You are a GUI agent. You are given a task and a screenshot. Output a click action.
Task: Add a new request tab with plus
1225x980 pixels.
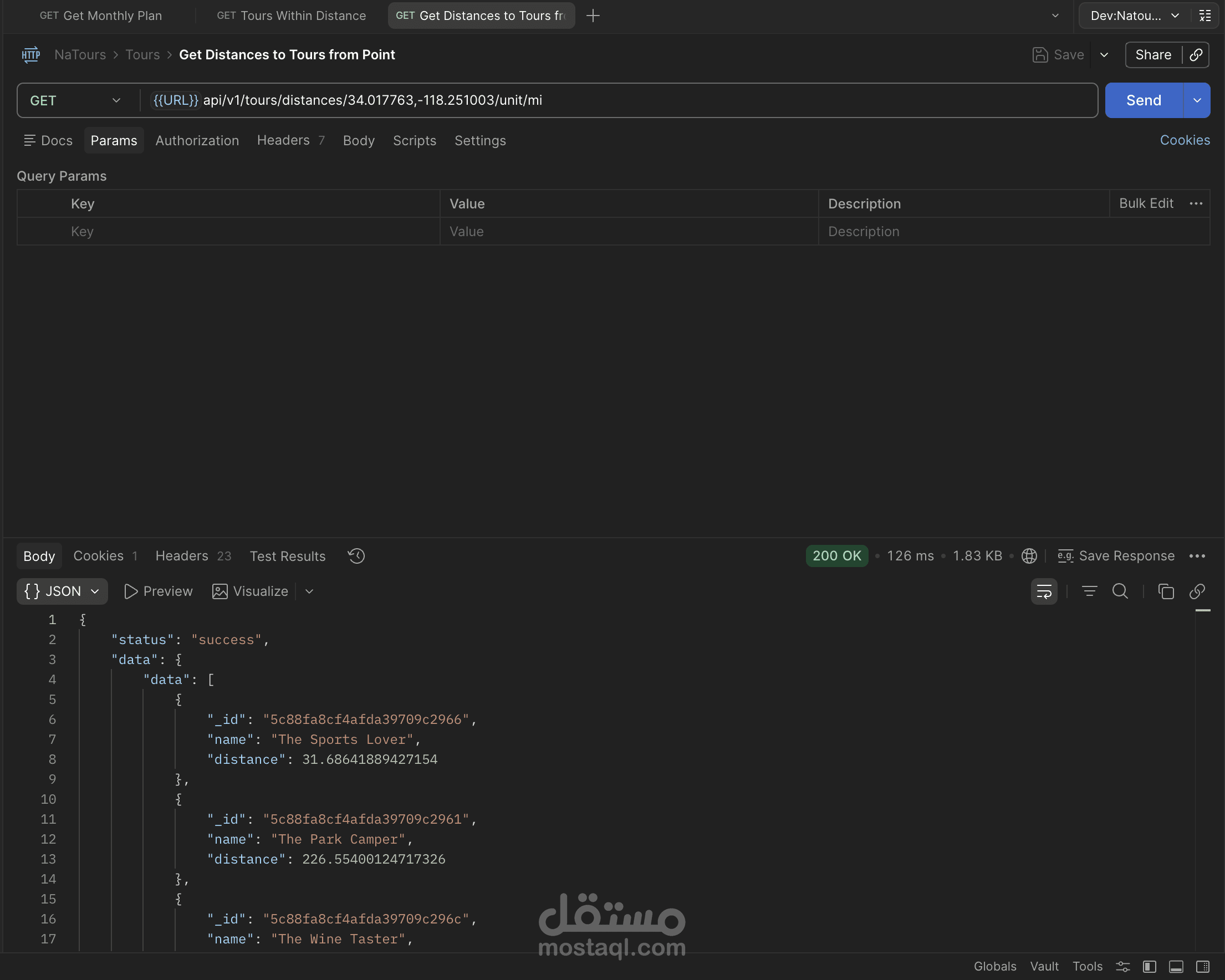coord(593,16)
